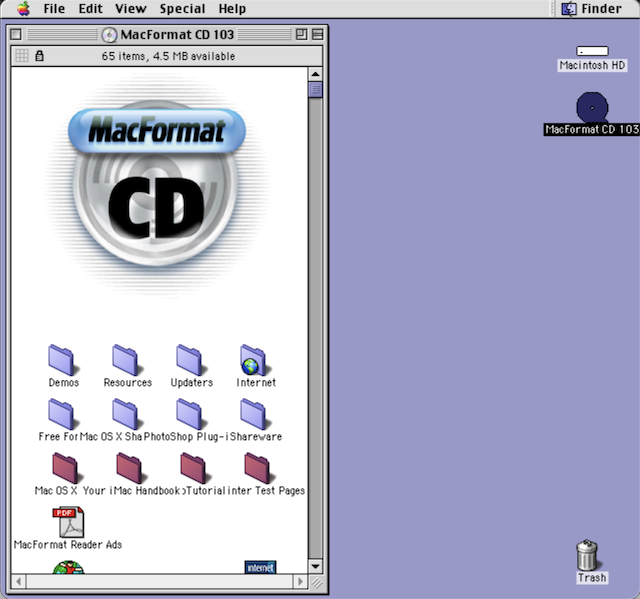Image resolution: width=640 pixels, height=599 pixels.
Task: Select the partially visible globe icon at bottom
Action: pos(69,567)
